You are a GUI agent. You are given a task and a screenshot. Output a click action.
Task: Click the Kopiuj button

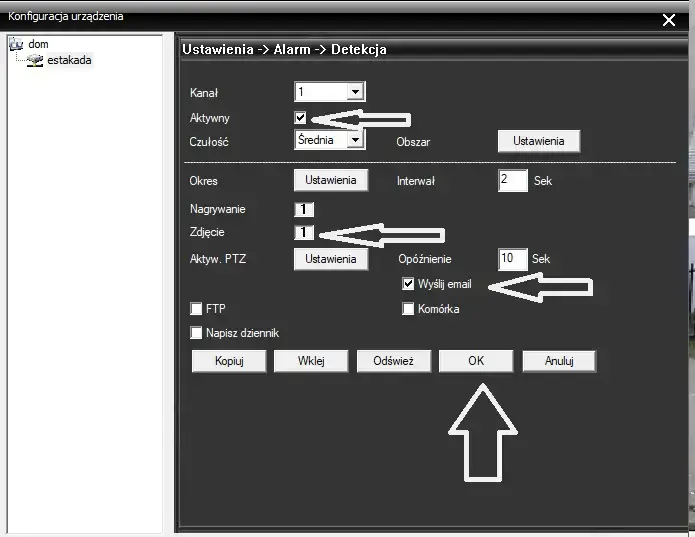point(229,361)
